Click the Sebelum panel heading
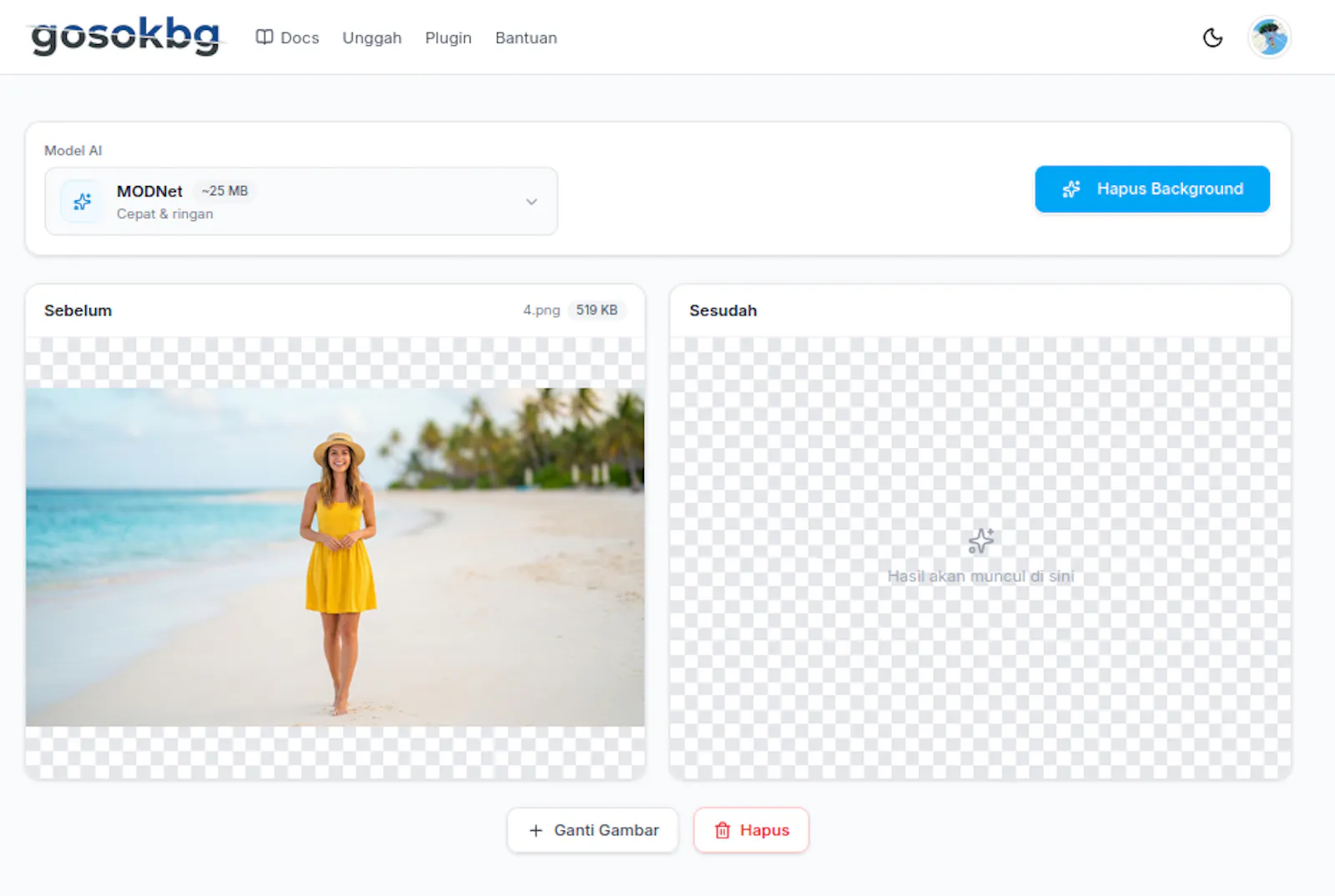The height and width of the screenshot is (896, 1335). click(x=78, y=310)
